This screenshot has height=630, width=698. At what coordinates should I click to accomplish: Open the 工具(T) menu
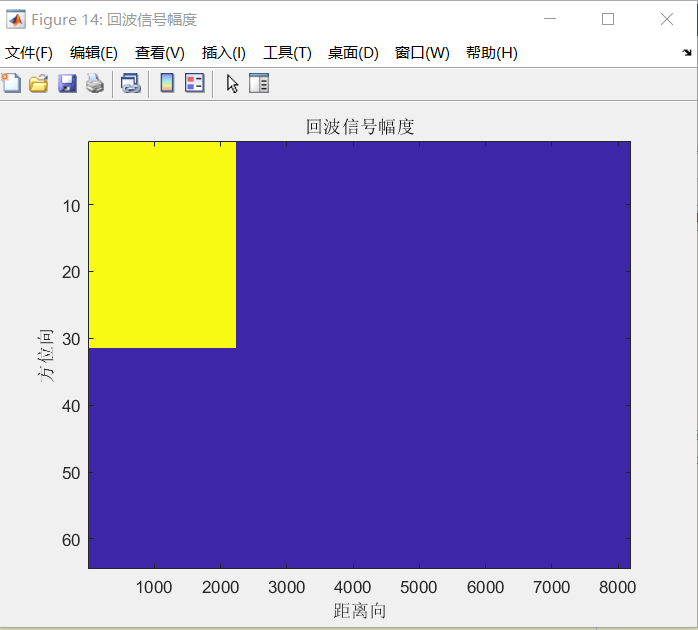click(x=287, y=53)
